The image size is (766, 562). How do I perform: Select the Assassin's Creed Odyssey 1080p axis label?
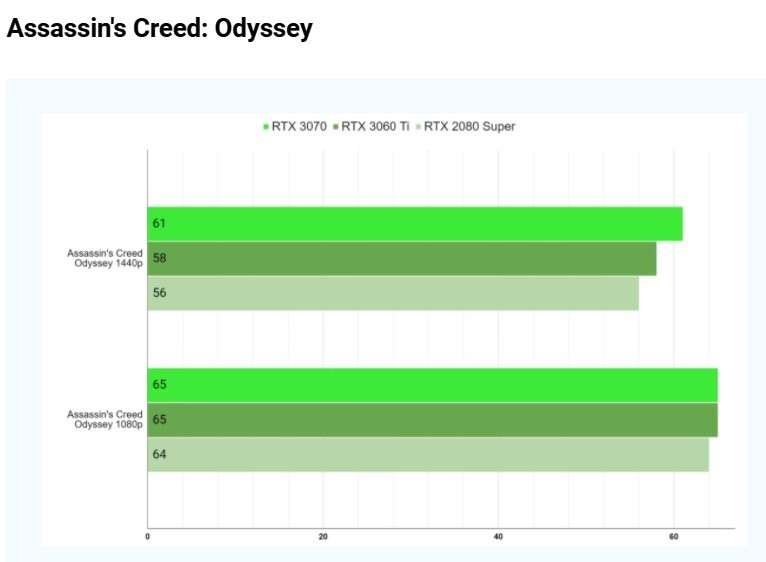(105, 419)
